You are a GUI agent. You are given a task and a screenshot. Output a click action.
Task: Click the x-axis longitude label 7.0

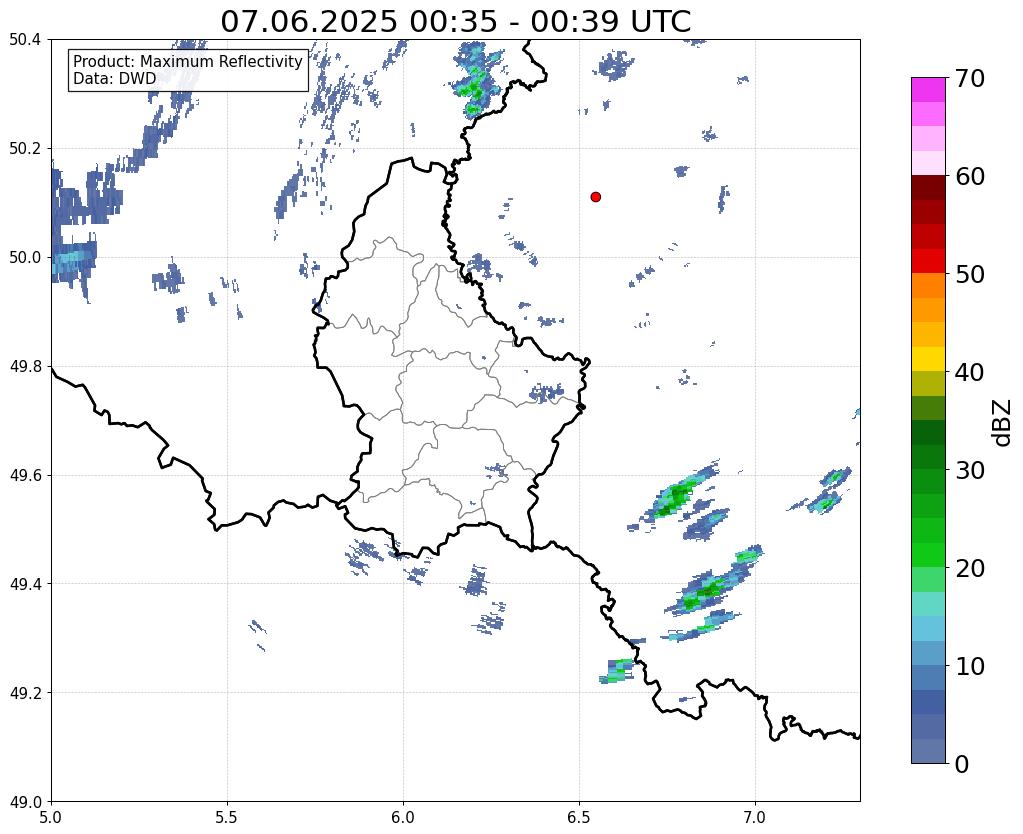point(755,817)
